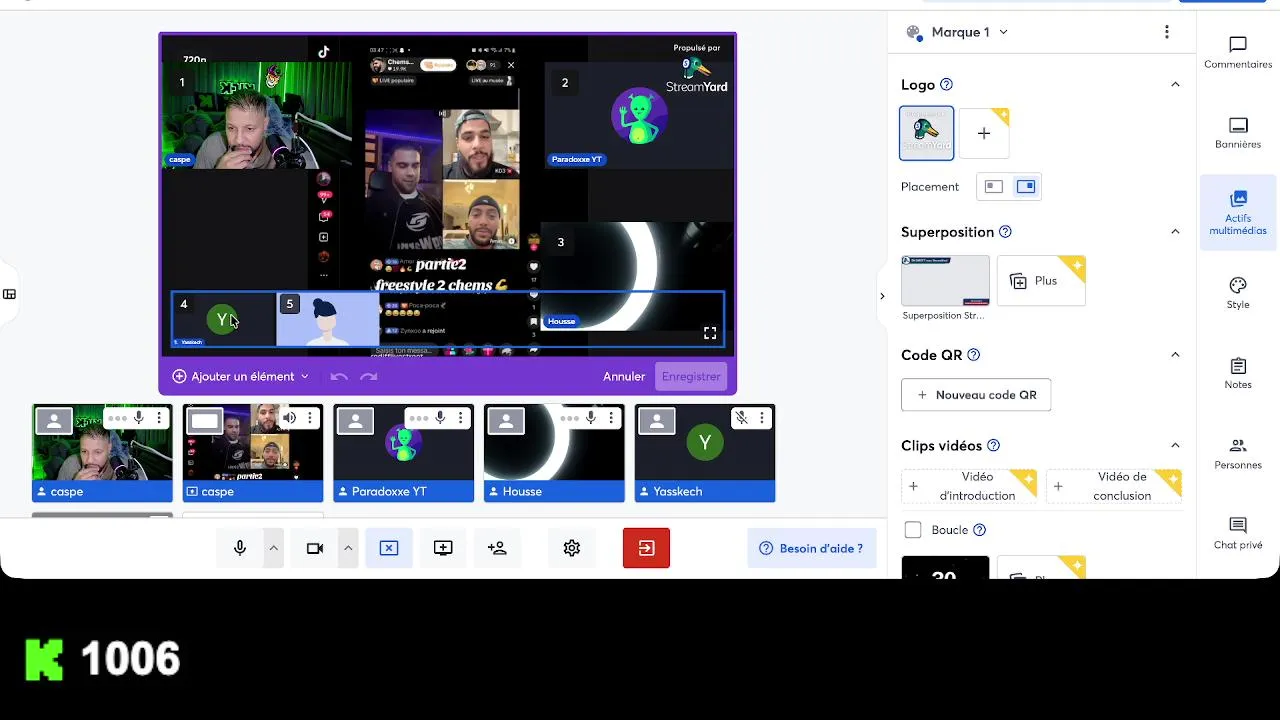
Task: Toggle fullscreen icon in the preview
Action: (710, 333)
